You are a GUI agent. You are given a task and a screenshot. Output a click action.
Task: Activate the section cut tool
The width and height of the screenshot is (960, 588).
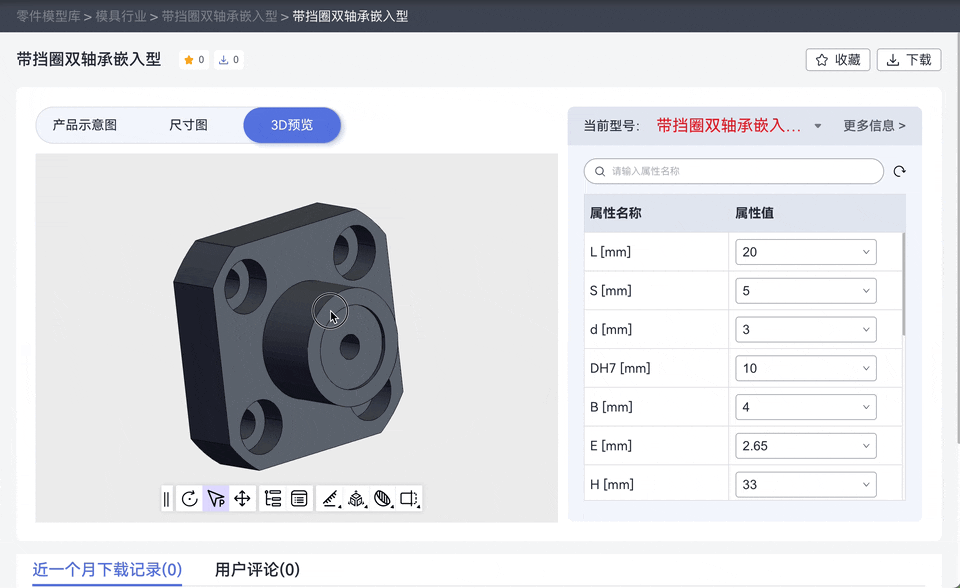click(x=409, y=498)
